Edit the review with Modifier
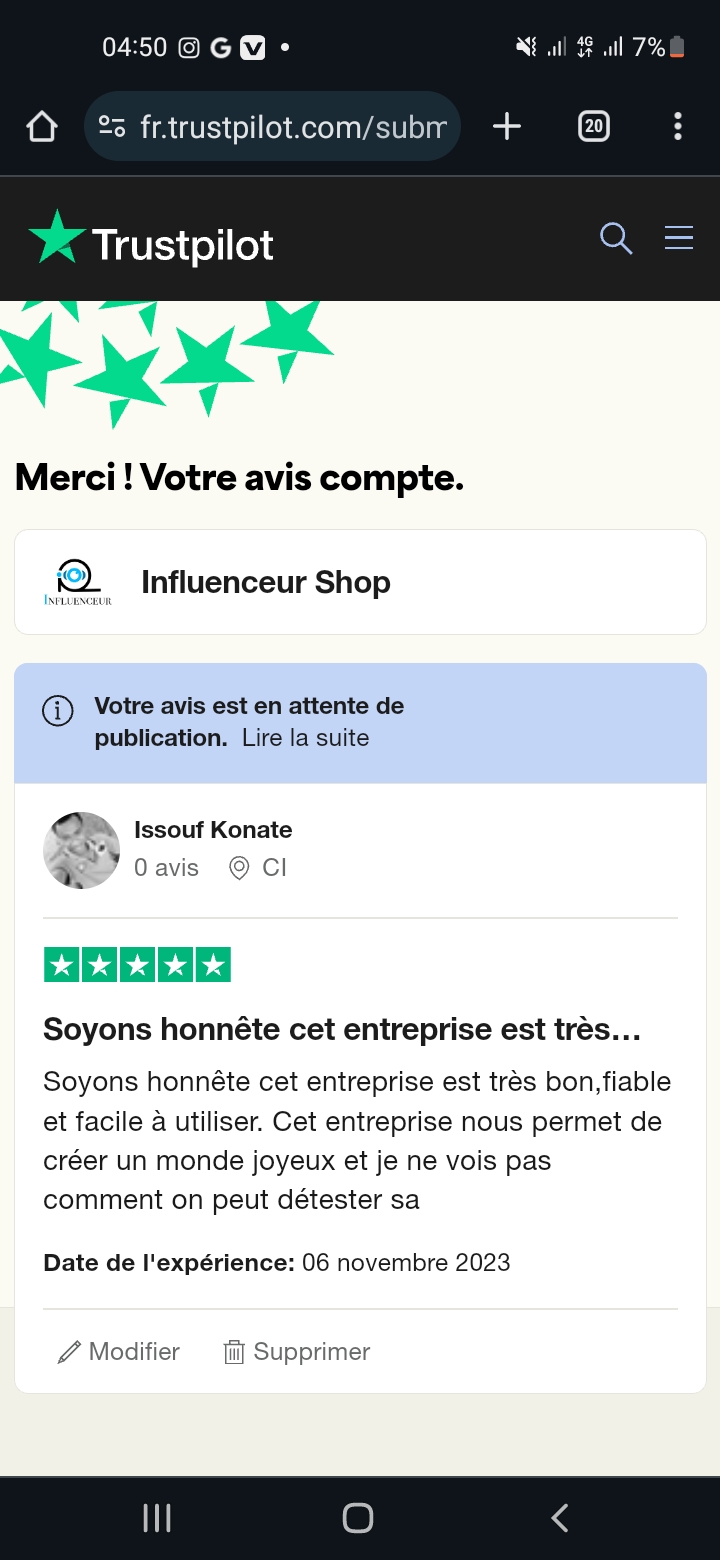 pos(120,1352)
